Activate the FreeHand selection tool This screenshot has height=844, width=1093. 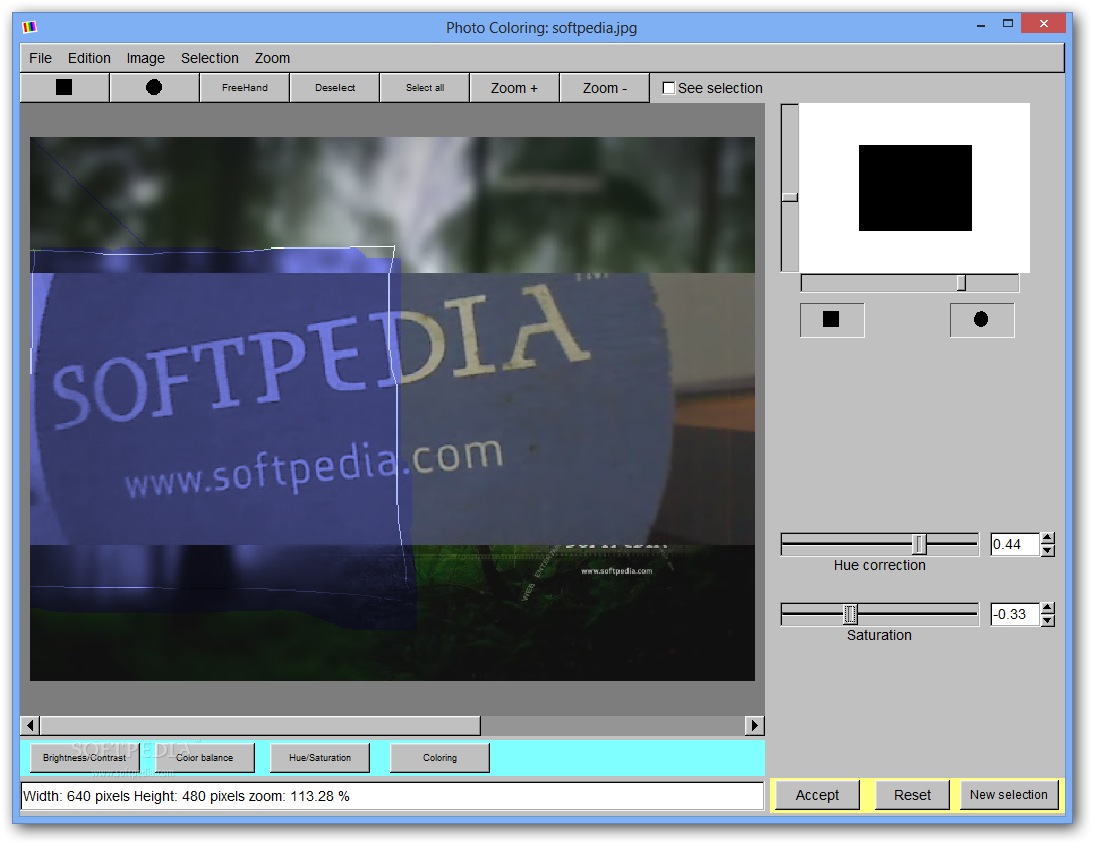(245, 87)
